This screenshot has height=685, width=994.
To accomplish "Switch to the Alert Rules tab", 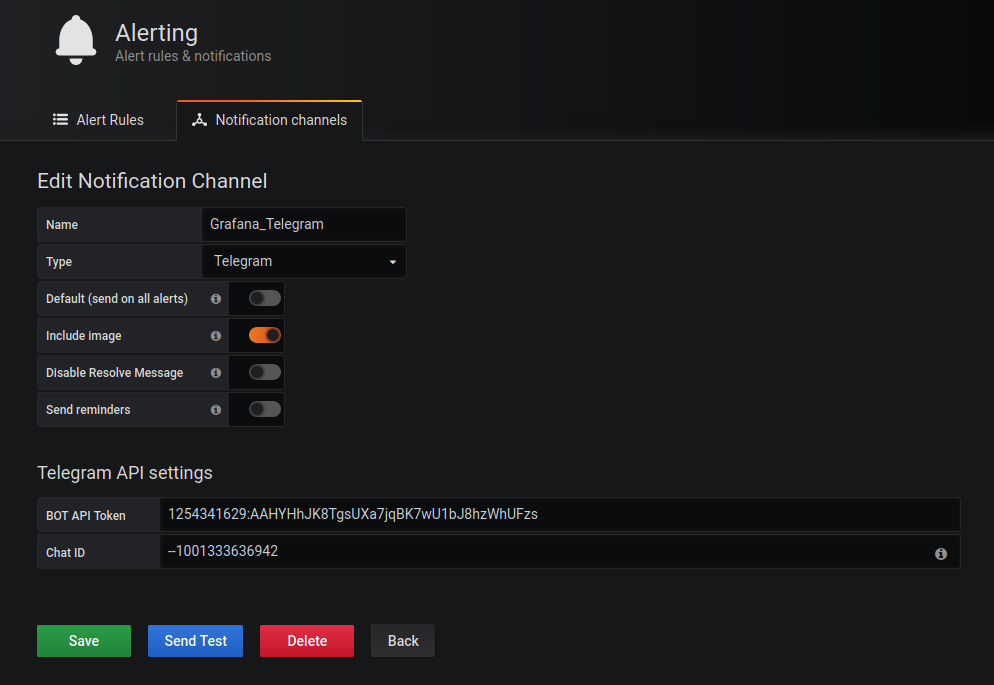I will [98, 120].
